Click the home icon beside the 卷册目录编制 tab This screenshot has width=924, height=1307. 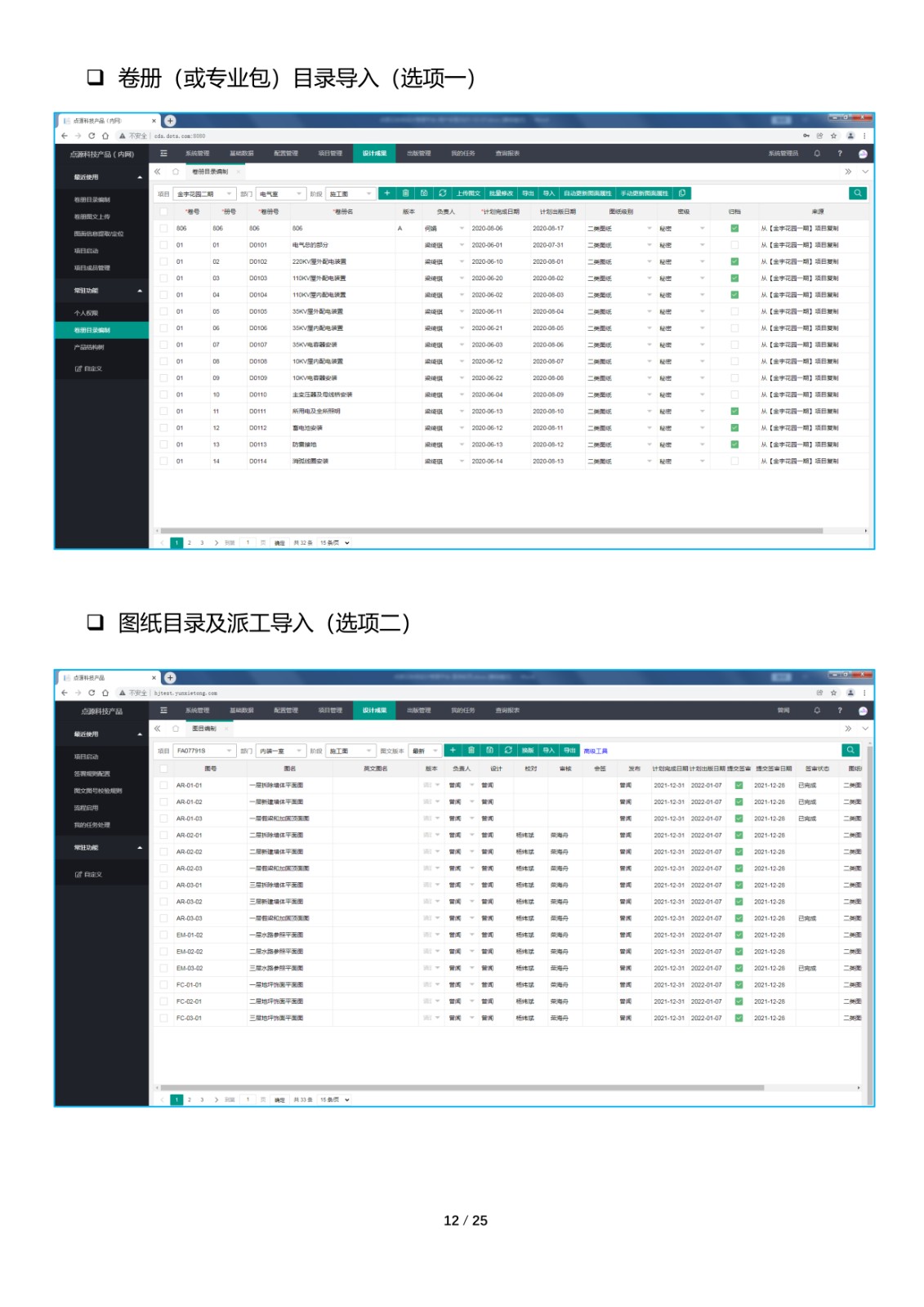[176, 172]
